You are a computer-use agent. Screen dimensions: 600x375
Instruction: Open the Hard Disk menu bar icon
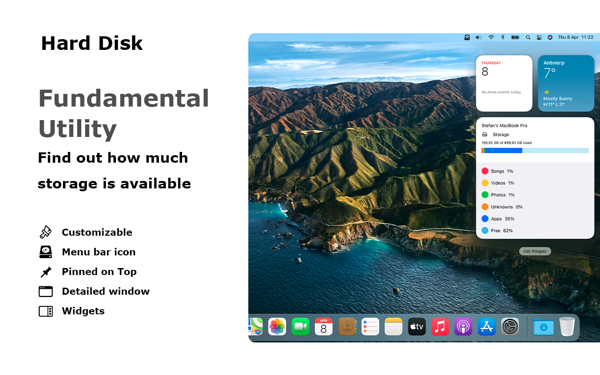coord(467,37)
